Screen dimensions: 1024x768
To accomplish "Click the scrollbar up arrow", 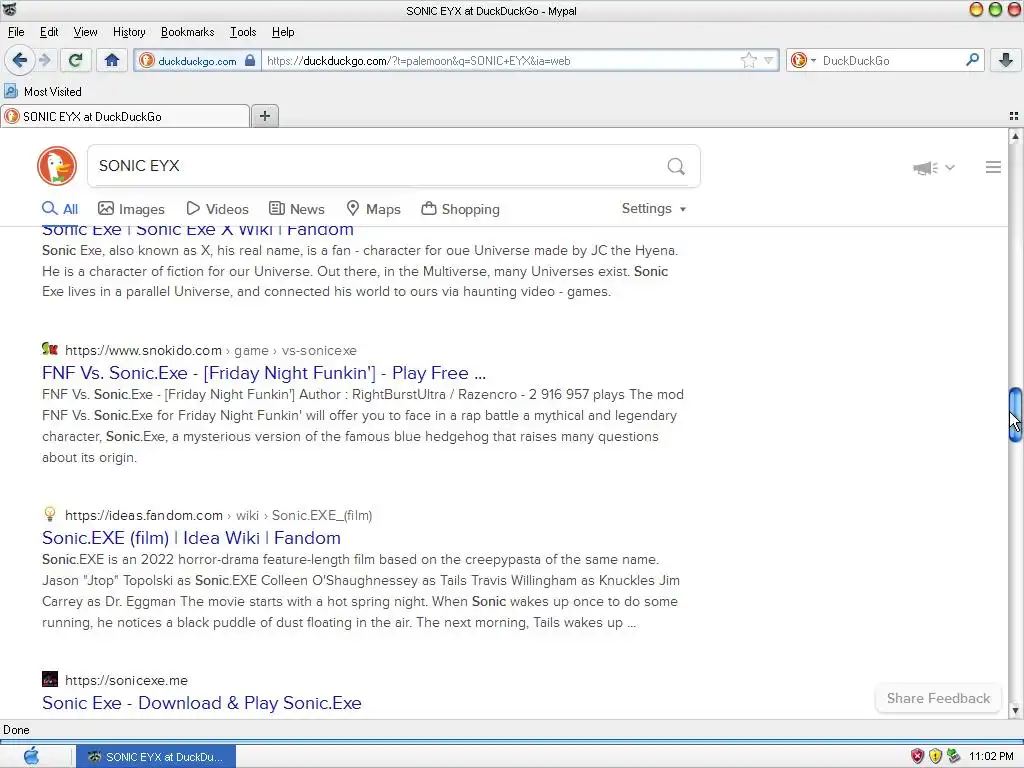I will point(1015,136).
